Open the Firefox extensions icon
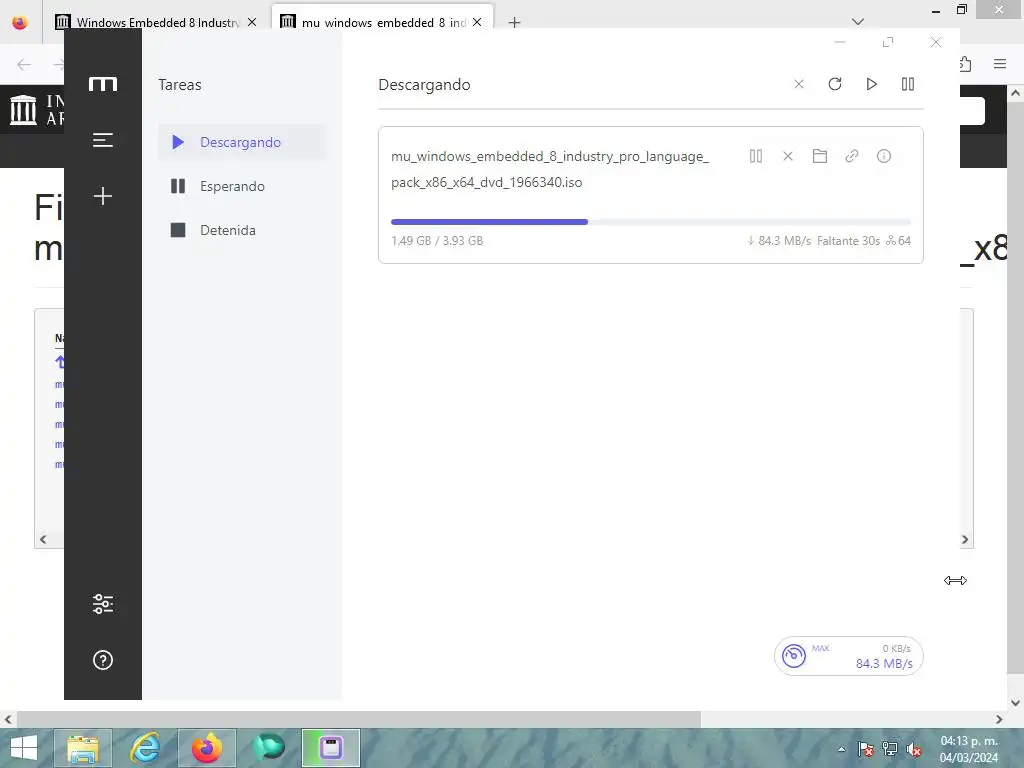 (966, 64)
